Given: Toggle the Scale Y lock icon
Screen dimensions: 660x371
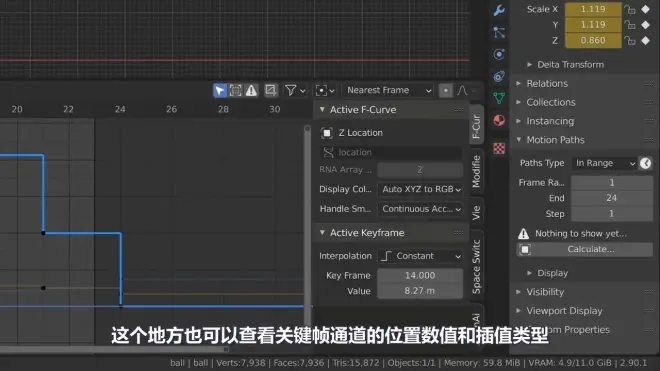Looking at the screenshot, I should click(630, 25).
